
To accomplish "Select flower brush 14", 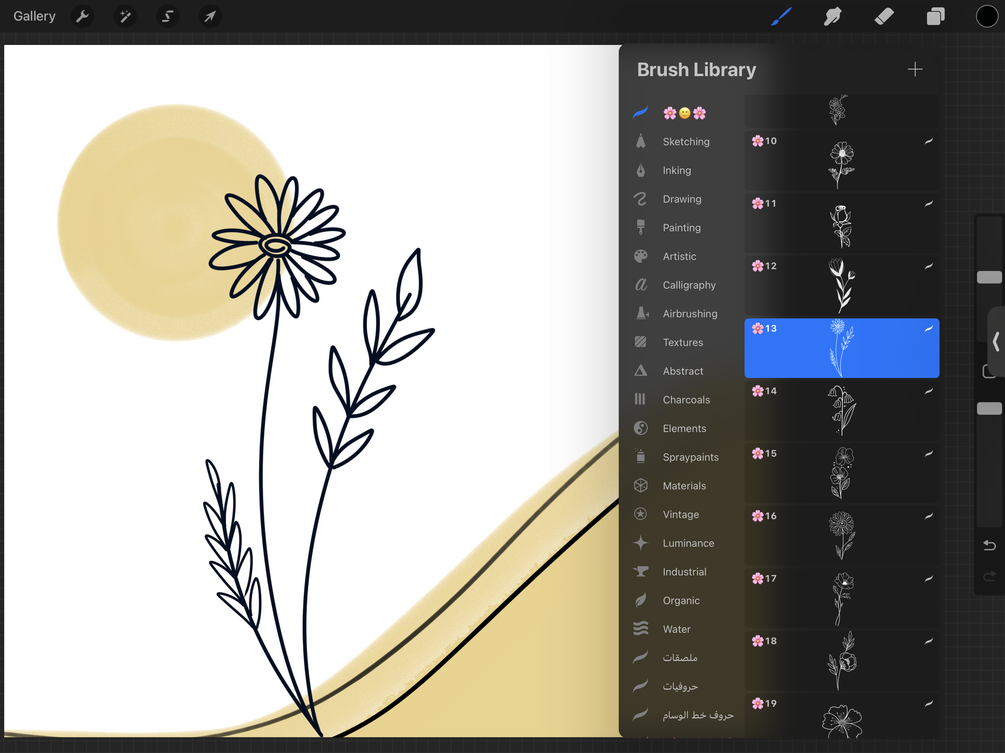I will coord(842,410).
